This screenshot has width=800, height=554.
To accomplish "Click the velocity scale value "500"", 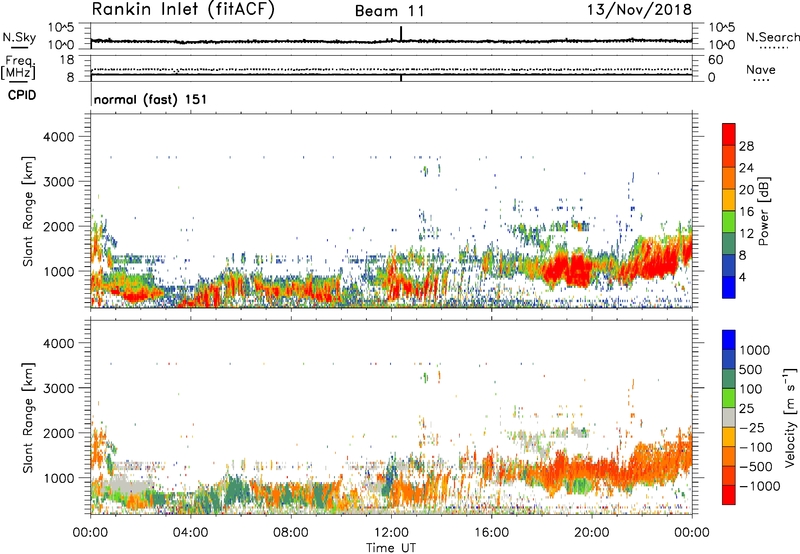I will coord(751,370).
